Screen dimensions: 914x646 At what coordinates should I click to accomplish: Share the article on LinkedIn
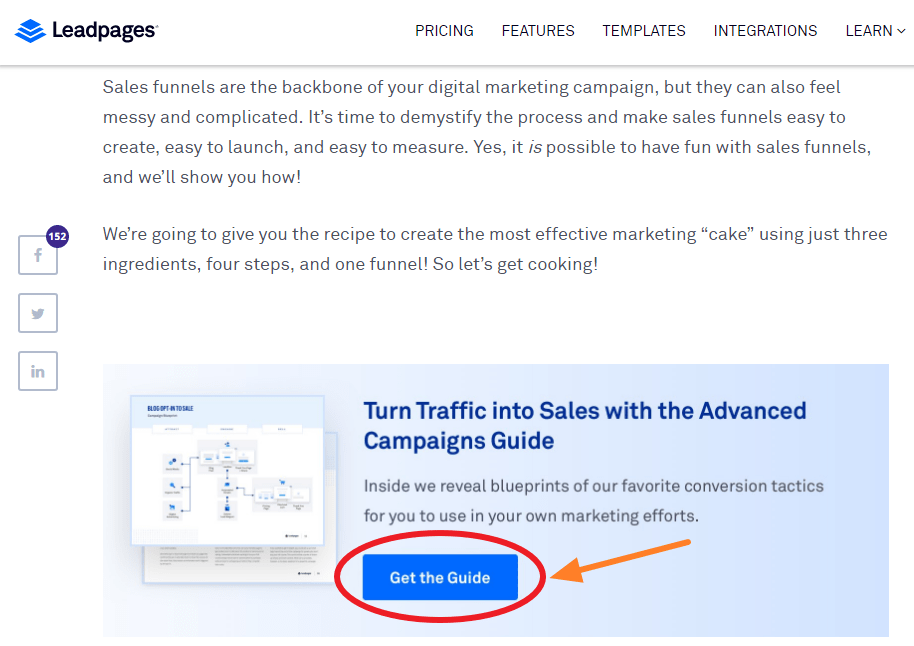(x=38, y=371)
